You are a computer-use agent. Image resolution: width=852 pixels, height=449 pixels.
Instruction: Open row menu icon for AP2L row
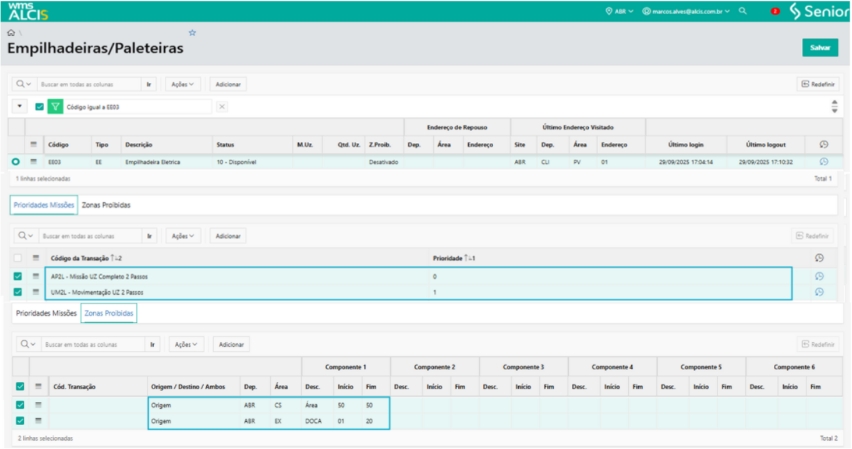pyautogui.click(x=36, y=276)
